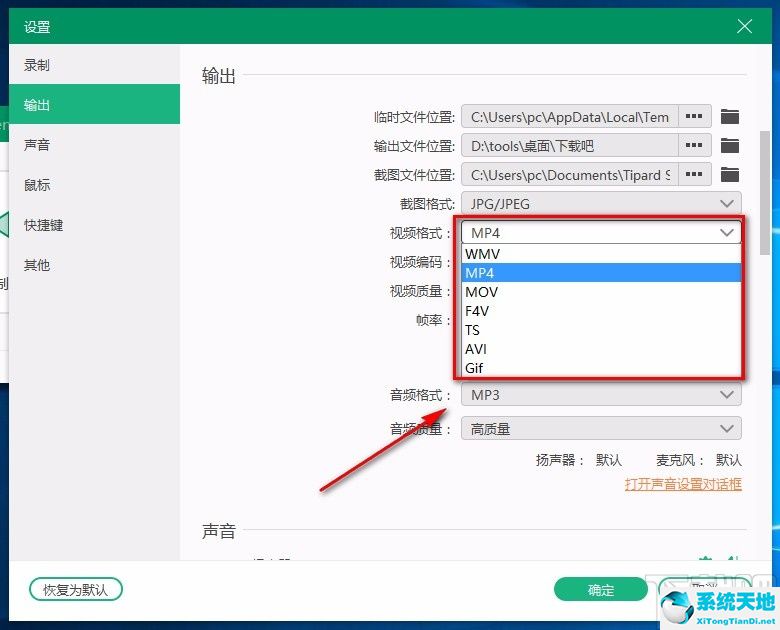Open folder for temporary file location

(x=730, y=116)
